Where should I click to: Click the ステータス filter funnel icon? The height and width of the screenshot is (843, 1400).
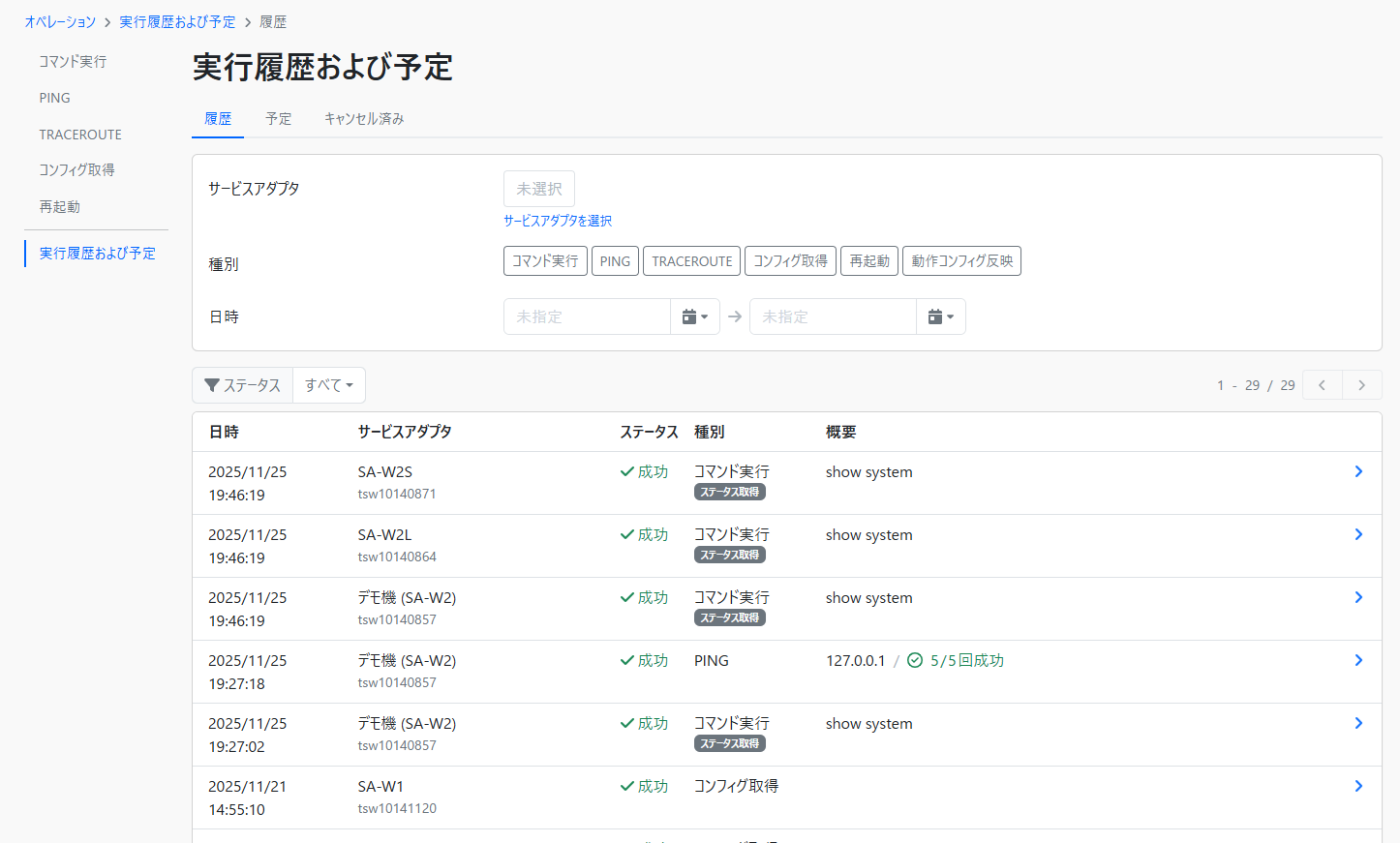(x=212, y=385)
